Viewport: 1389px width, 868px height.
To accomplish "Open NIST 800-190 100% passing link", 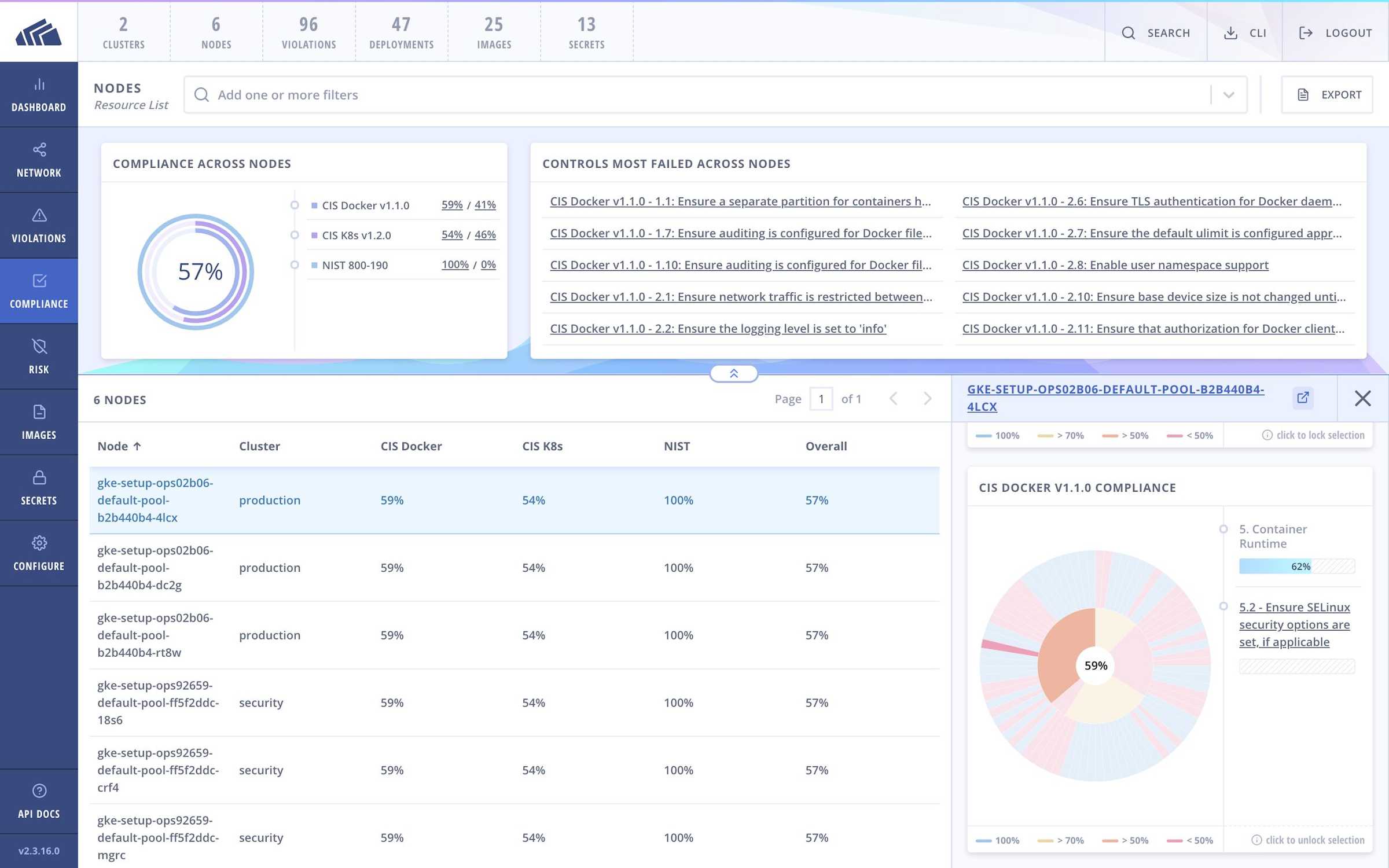I will tap(455, 264).
